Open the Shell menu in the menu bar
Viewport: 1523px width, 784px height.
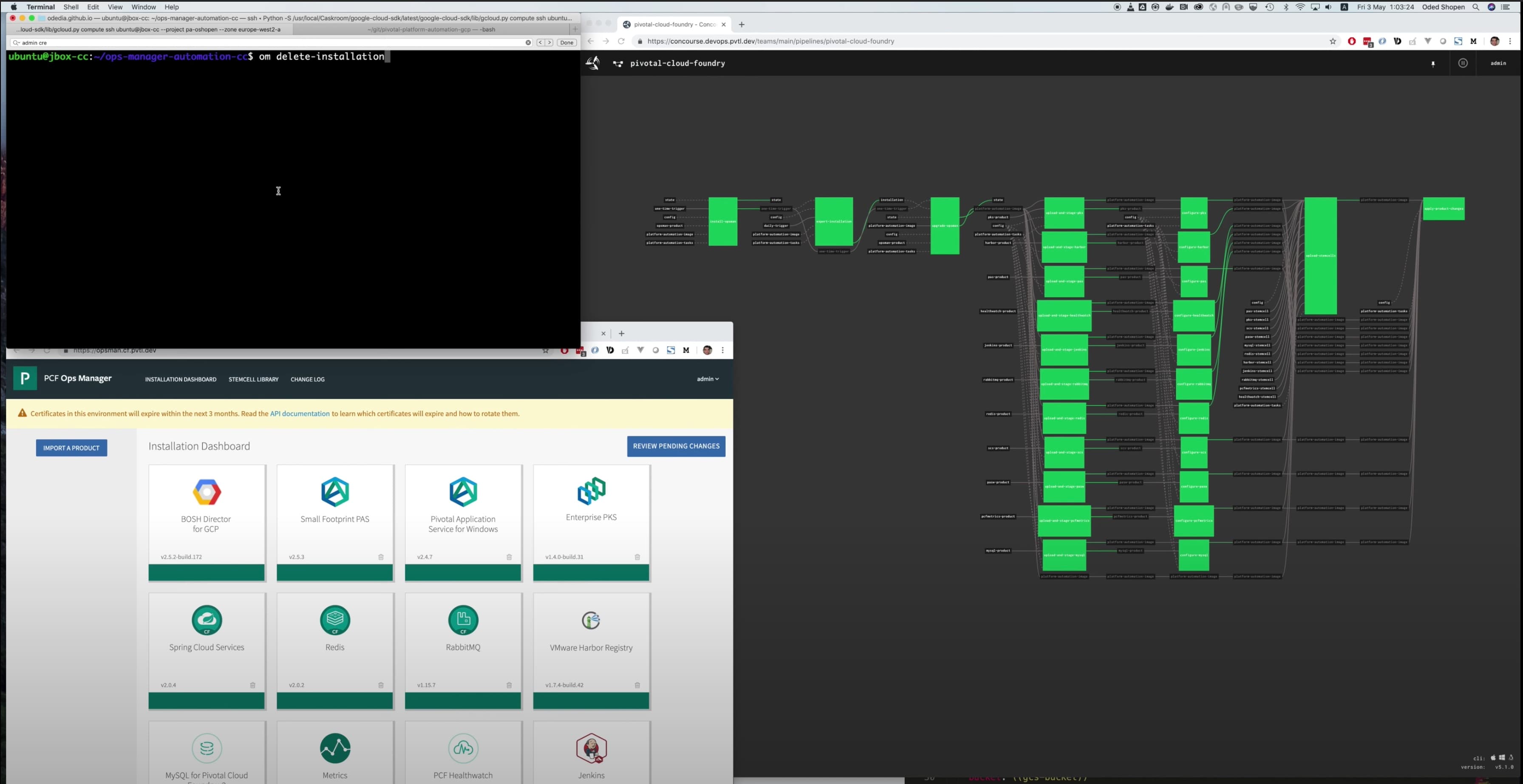71,6
